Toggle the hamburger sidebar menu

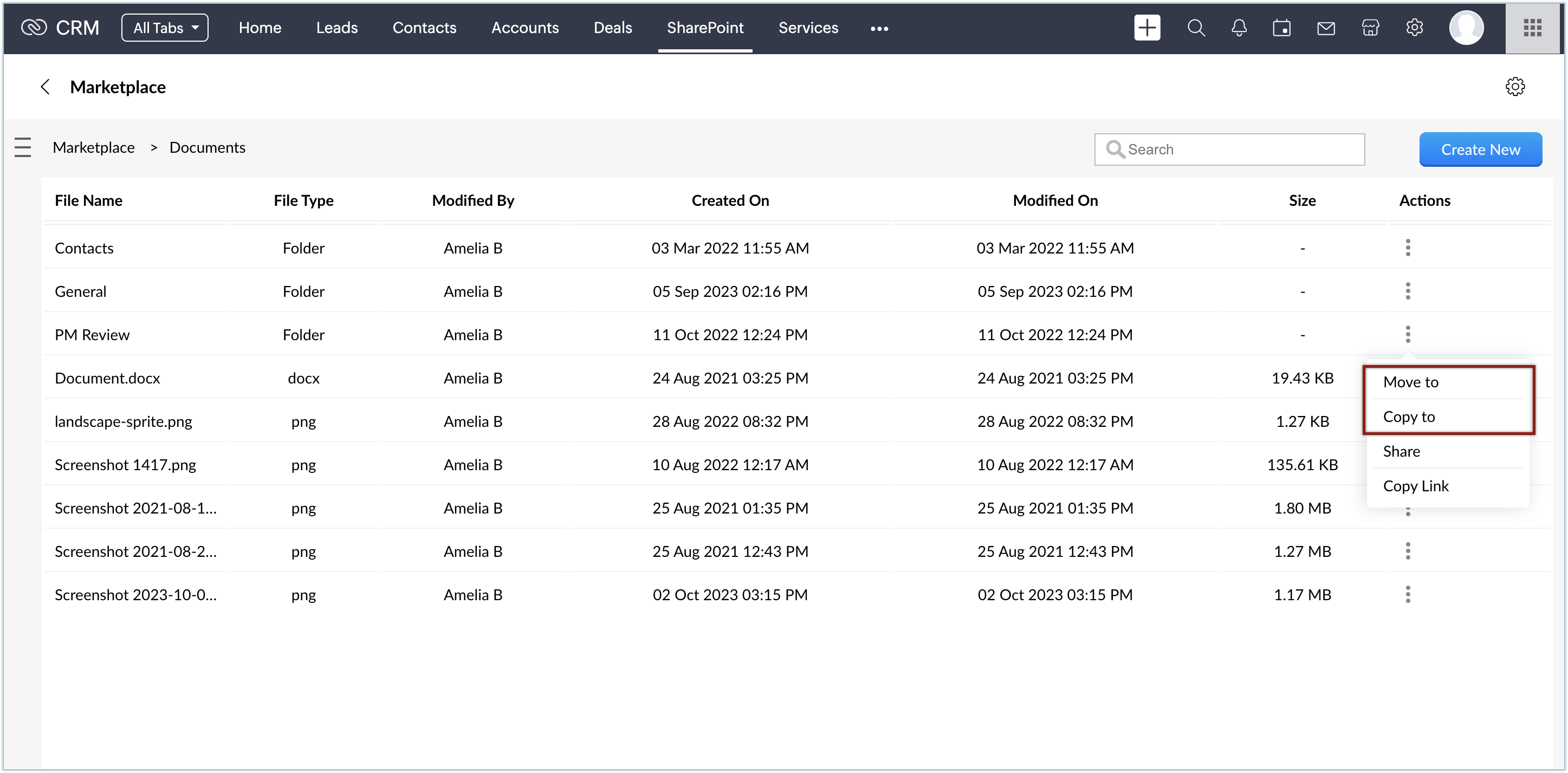pos(23,147)
